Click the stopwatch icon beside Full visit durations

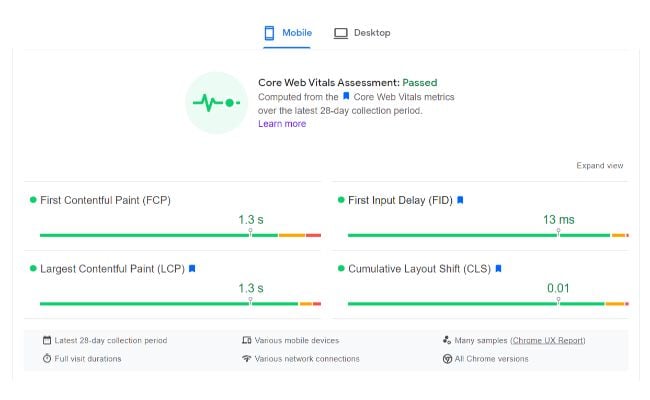point(47,359)
